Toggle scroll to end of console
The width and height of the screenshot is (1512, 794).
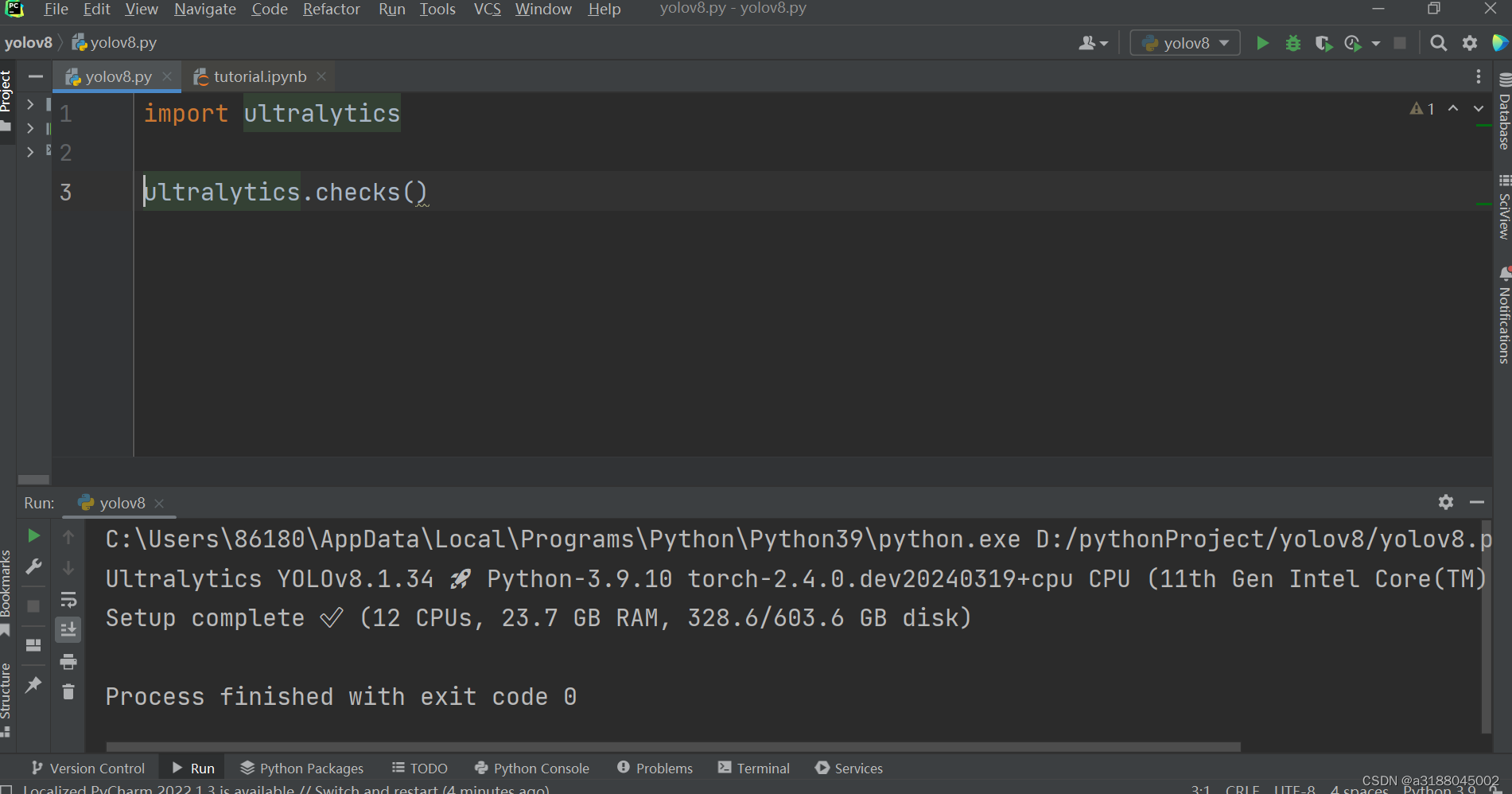coord(68,630)
